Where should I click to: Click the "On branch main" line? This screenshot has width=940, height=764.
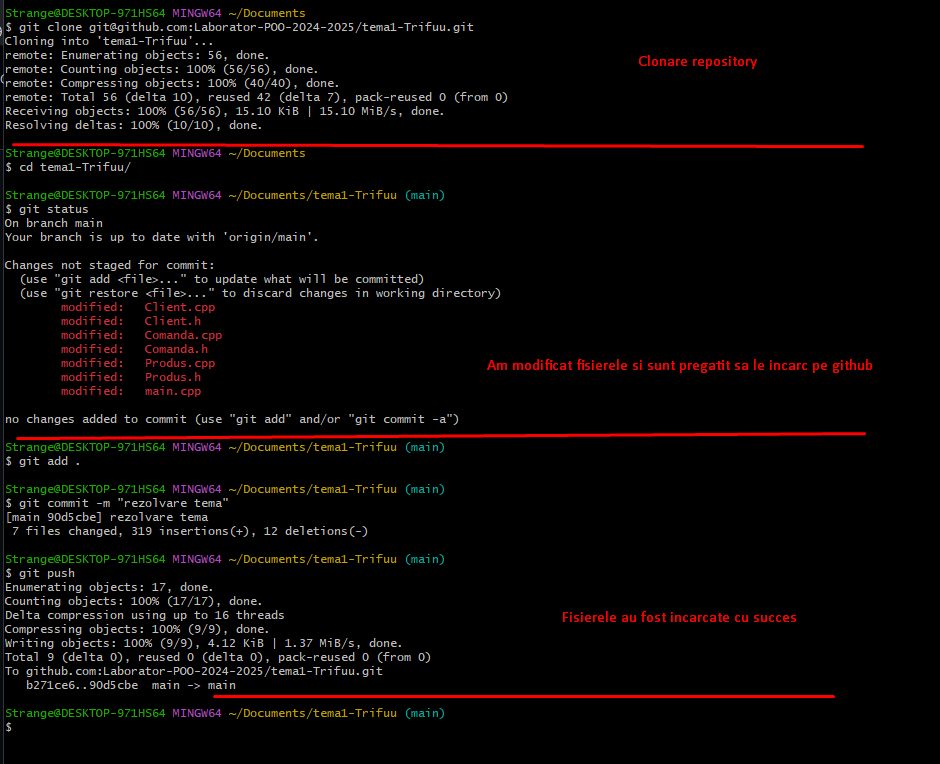(52, 223)
